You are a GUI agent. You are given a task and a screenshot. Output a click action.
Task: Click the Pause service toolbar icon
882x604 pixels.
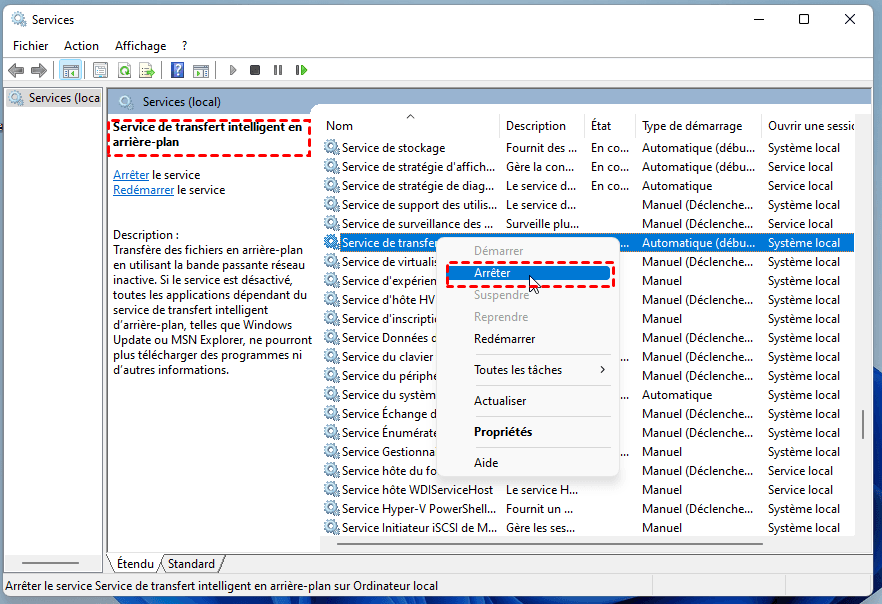tap(278, 70)
